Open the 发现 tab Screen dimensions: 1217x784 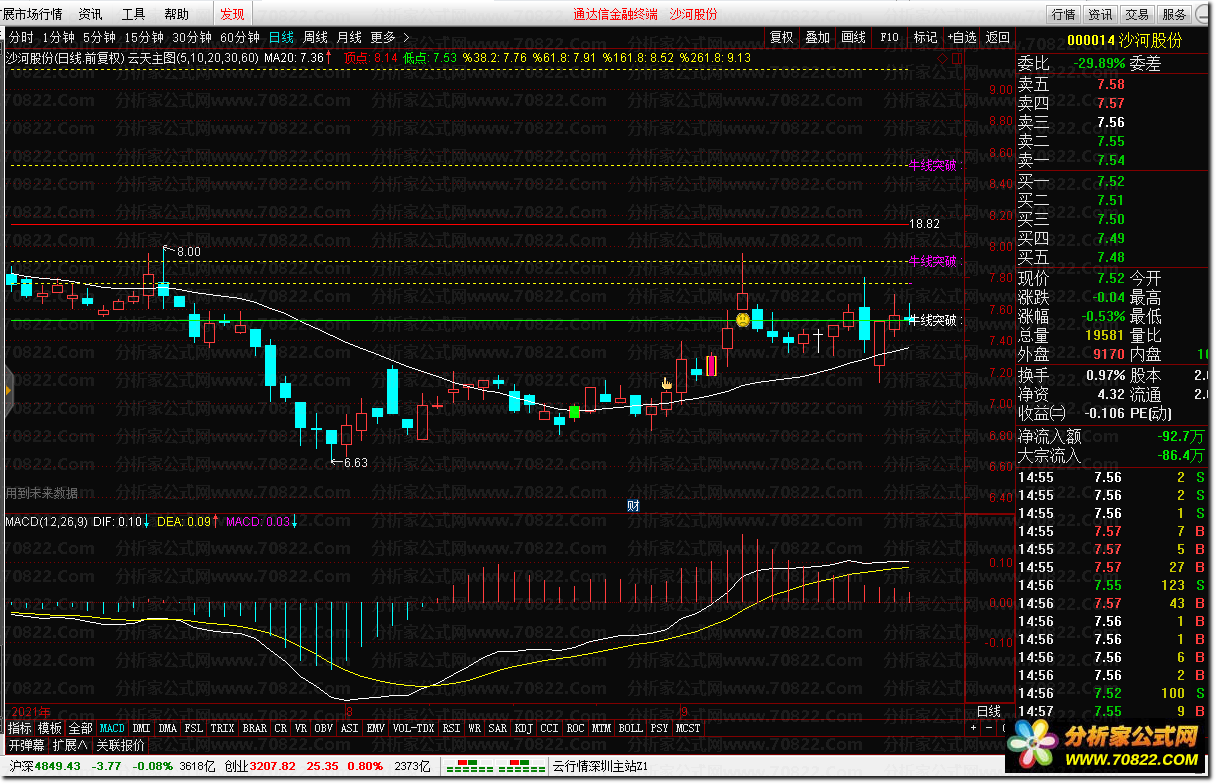coord(232,14)
